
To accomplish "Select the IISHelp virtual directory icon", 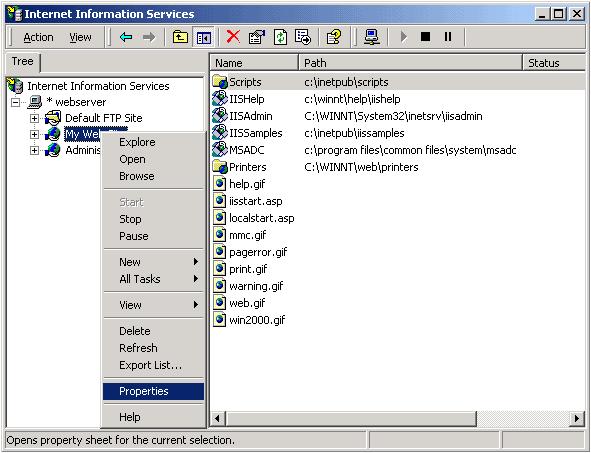I will point(220,99).
